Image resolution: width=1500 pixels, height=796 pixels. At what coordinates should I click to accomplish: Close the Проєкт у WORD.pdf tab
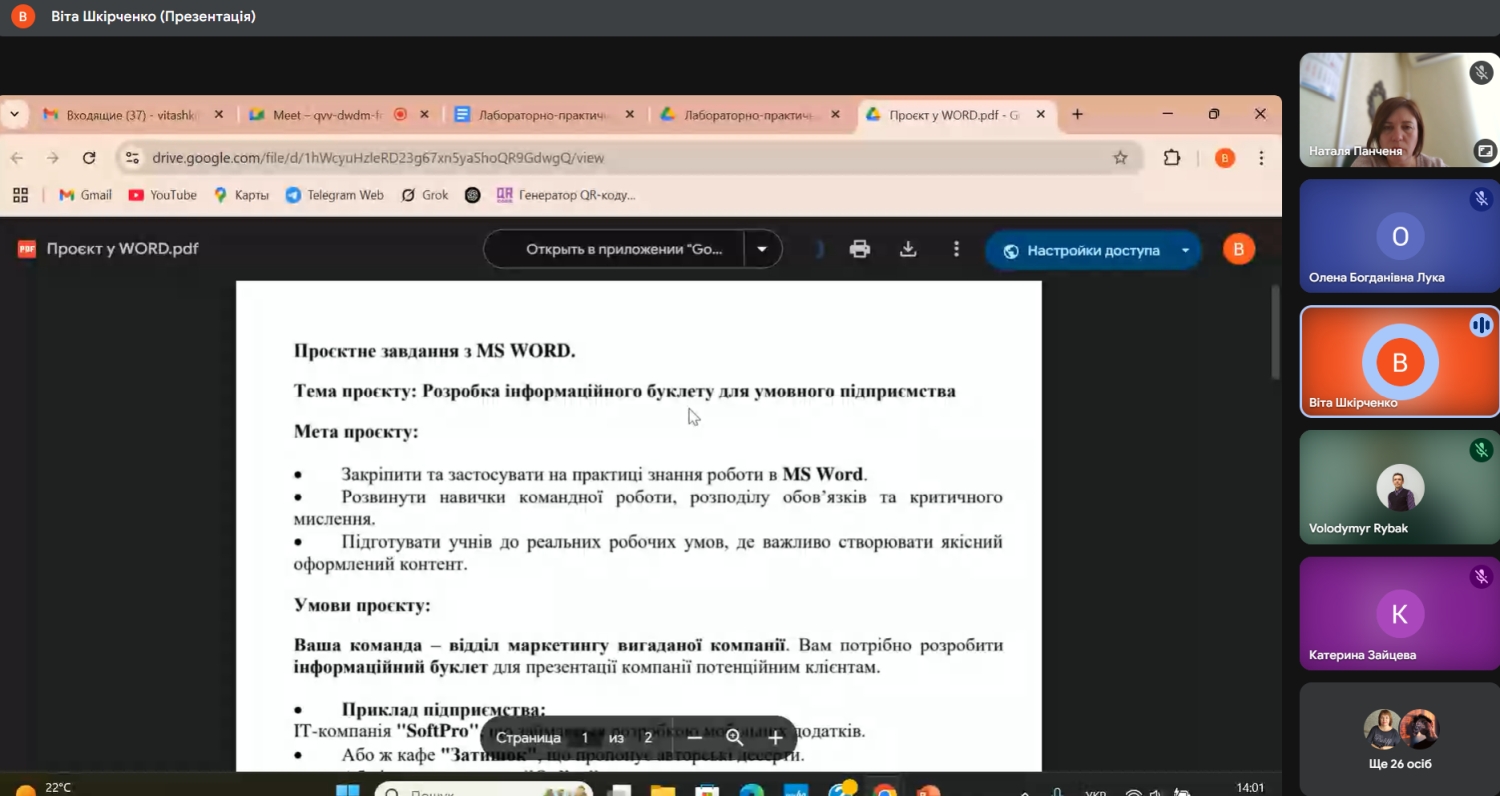click(x=1040, y=115)
